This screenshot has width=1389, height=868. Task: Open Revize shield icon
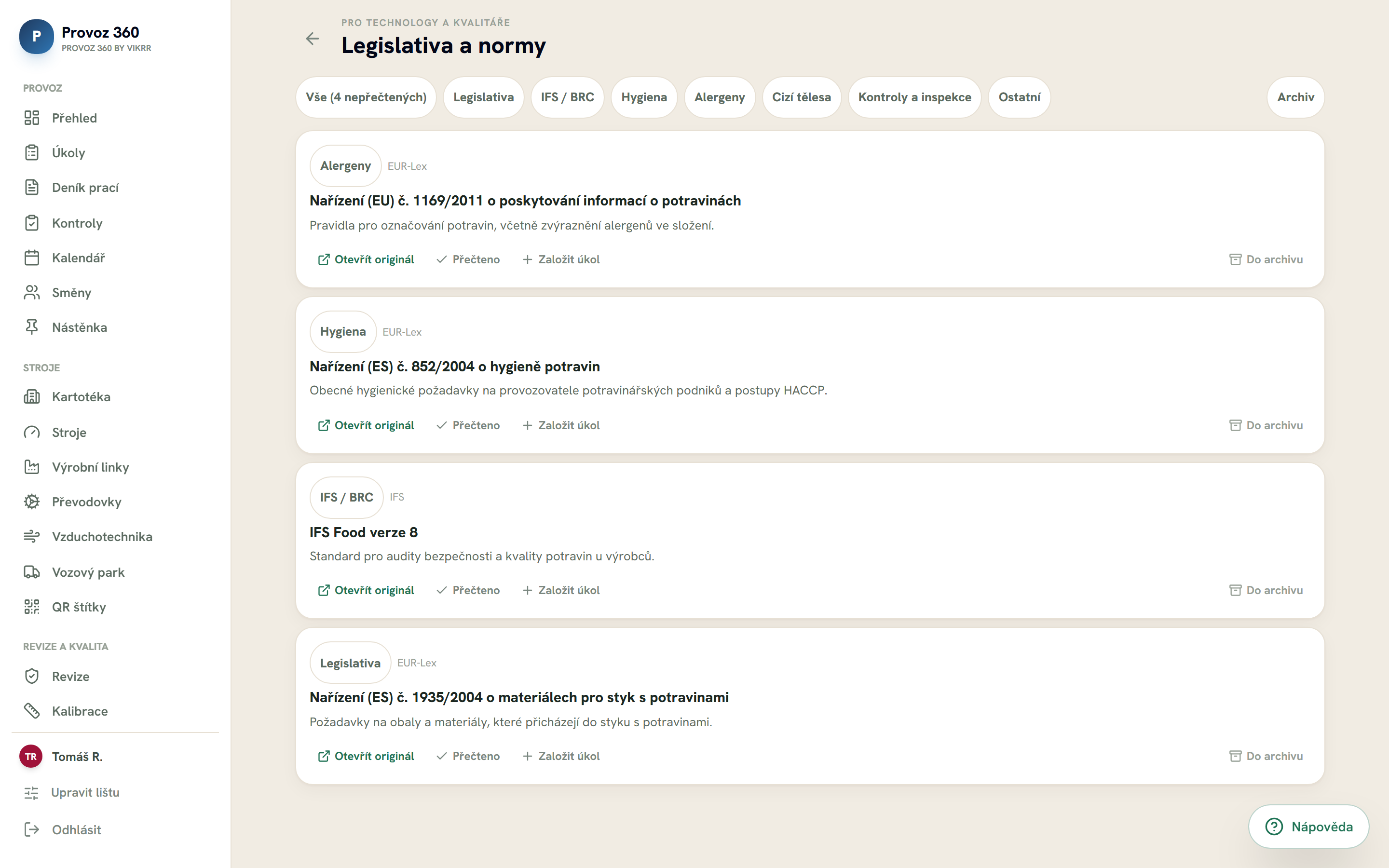click(31, 676)
